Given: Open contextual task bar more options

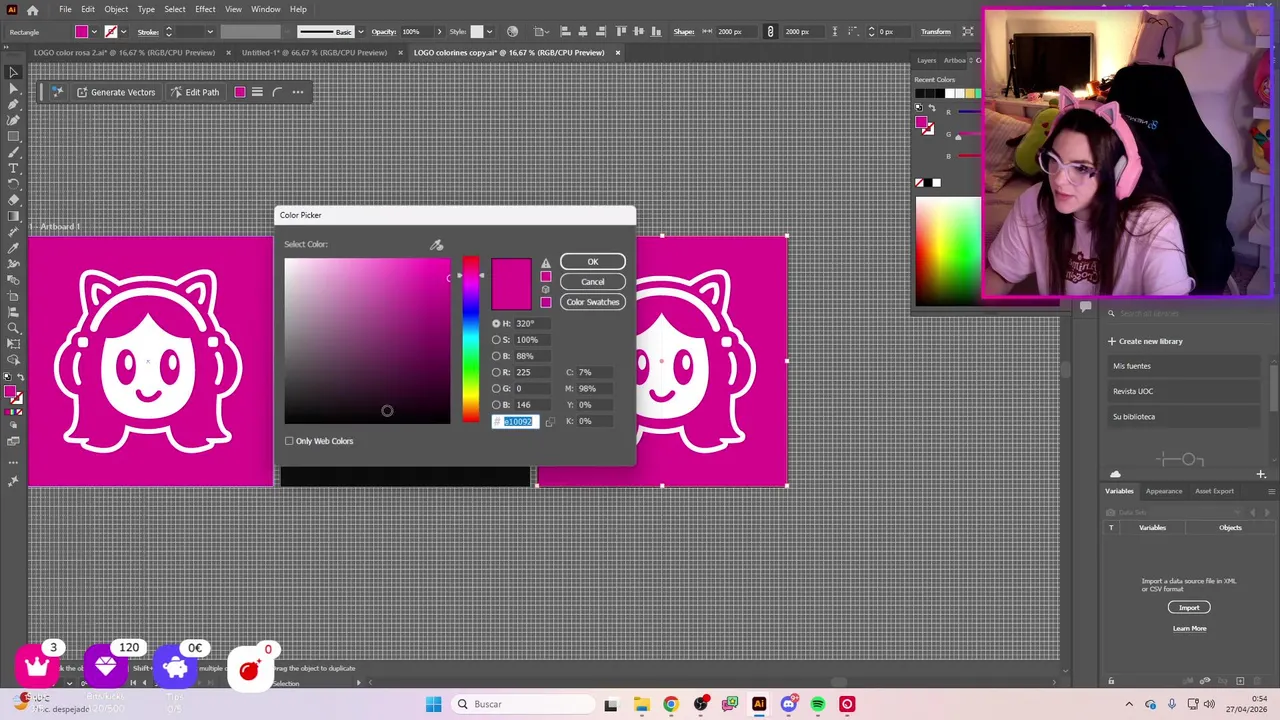Looking at the screenshot, I should click(298, 92).
